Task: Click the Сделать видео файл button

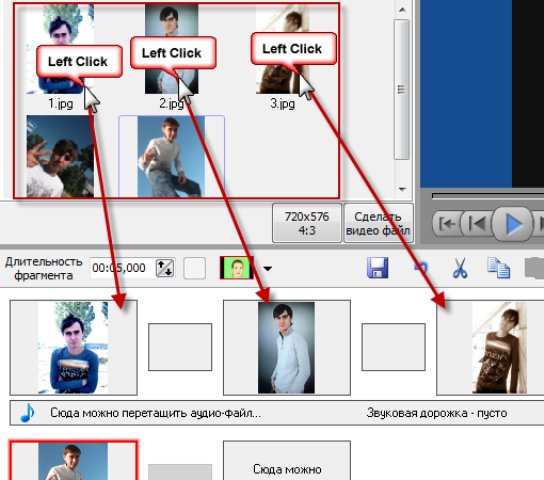Action: pyautogui.click(x=378, y=223)
